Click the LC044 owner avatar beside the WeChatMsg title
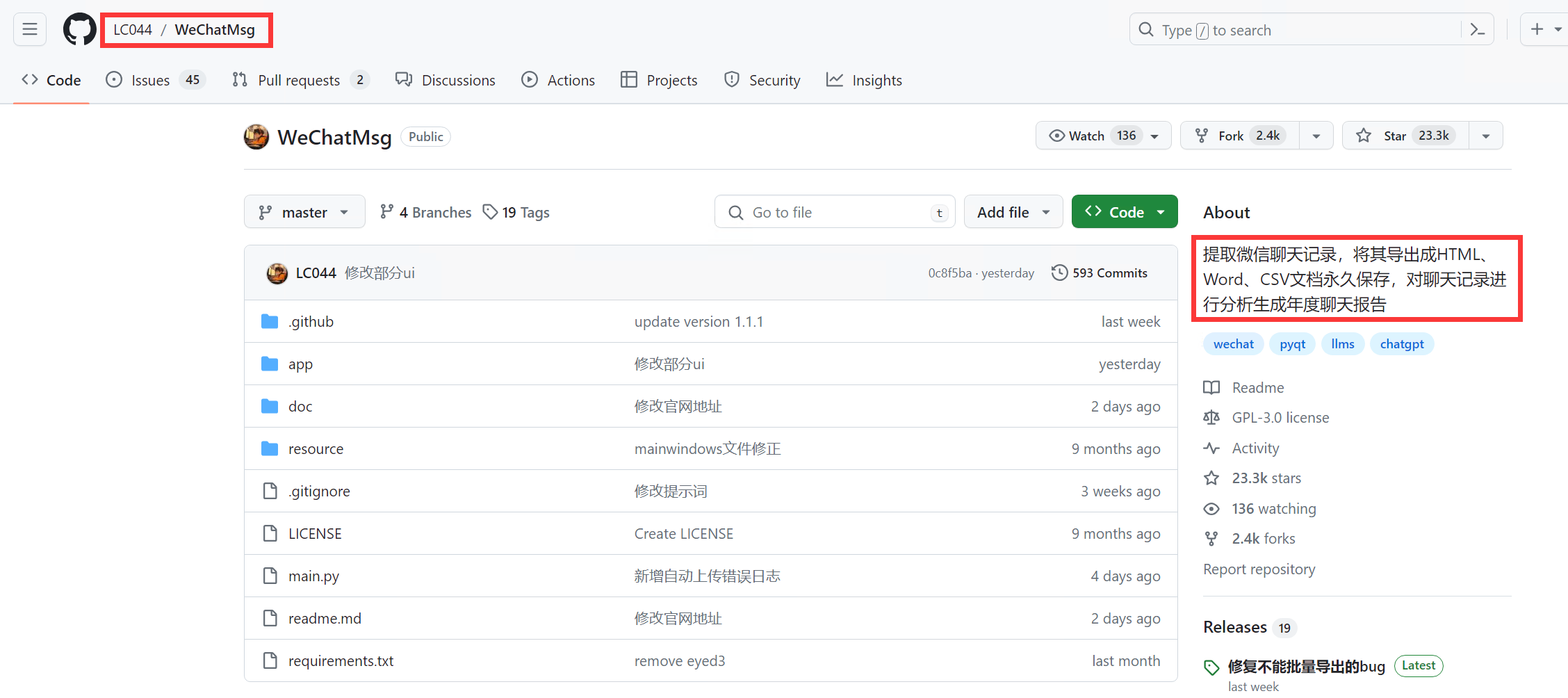Image resolution: width=1568 pixels, height=698 pixels. point(256,137)
